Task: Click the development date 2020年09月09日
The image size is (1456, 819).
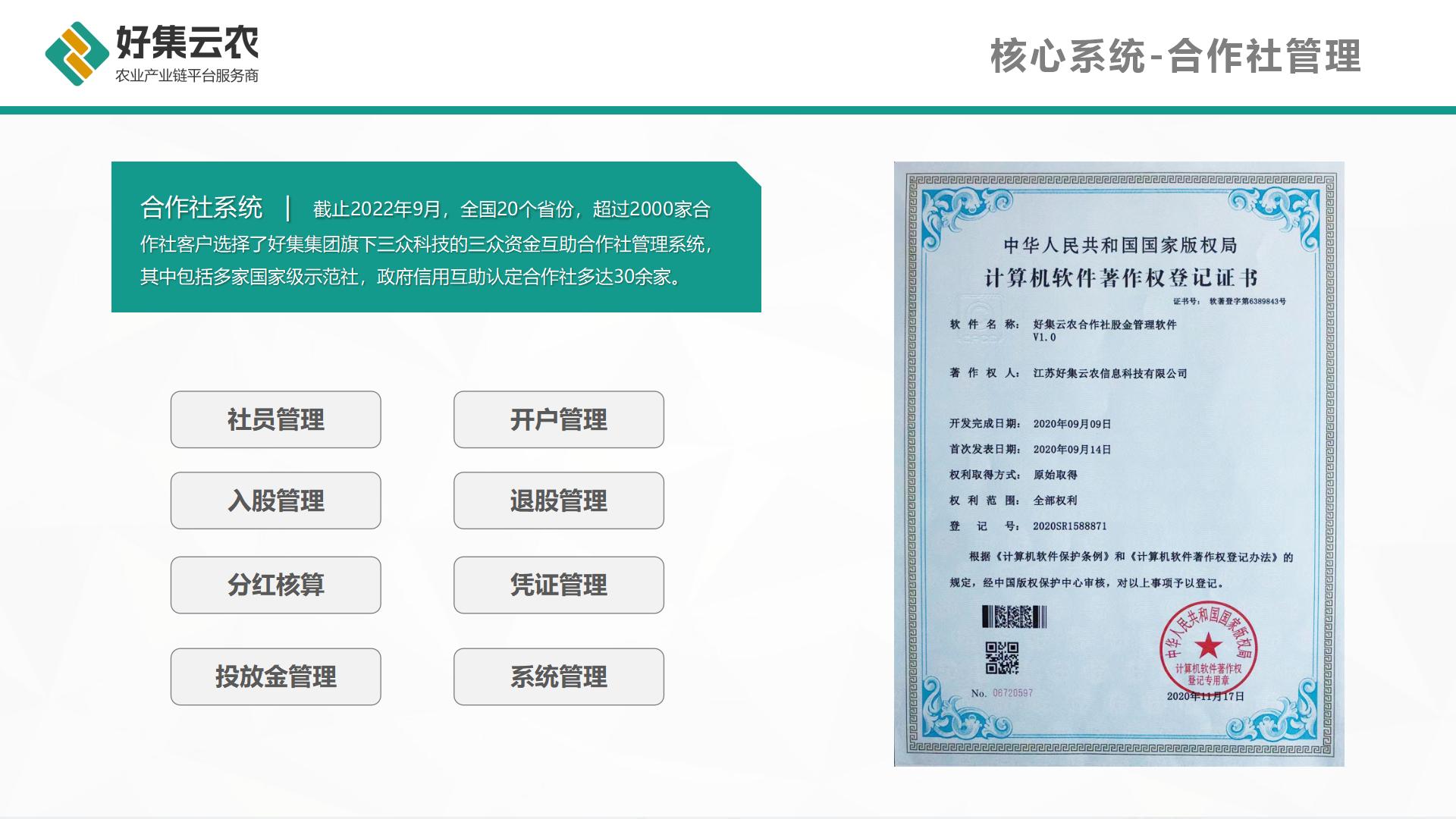Action: click(x=1072, y=424)
